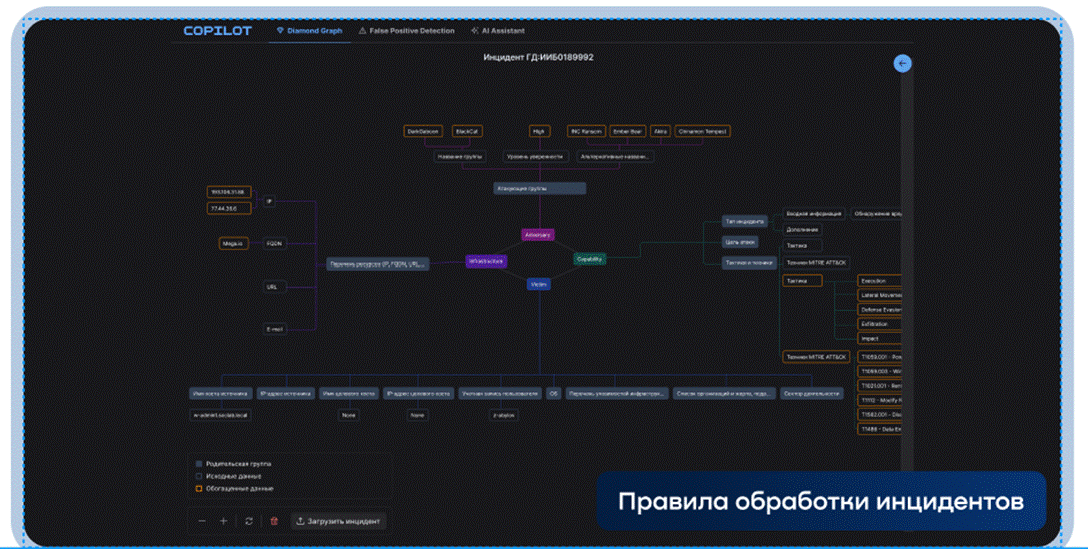Click the Сектор деятельности node

pos(811,394)
